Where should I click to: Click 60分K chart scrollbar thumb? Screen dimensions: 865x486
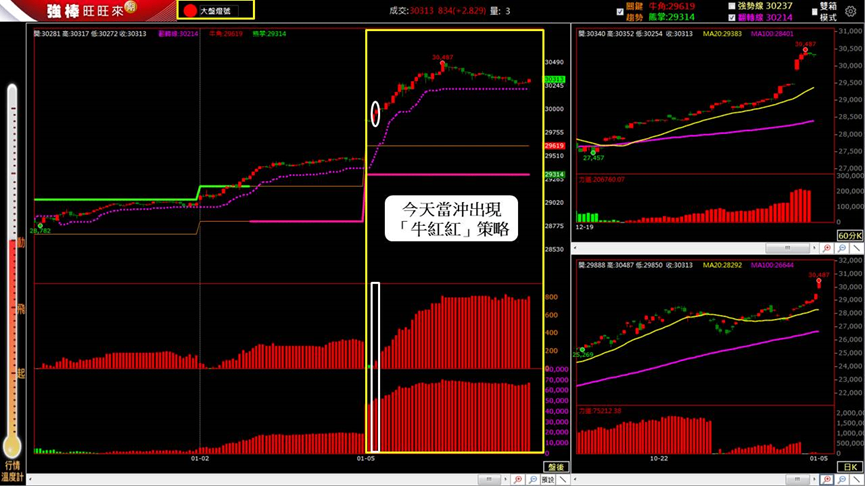tap(787, 248)
